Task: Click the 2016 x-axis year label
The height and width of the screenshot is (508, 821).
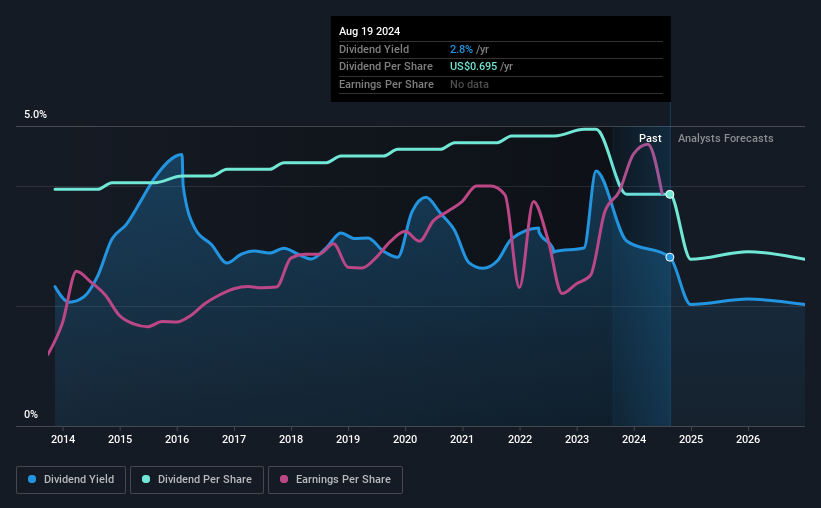Action: coord(177,439)
